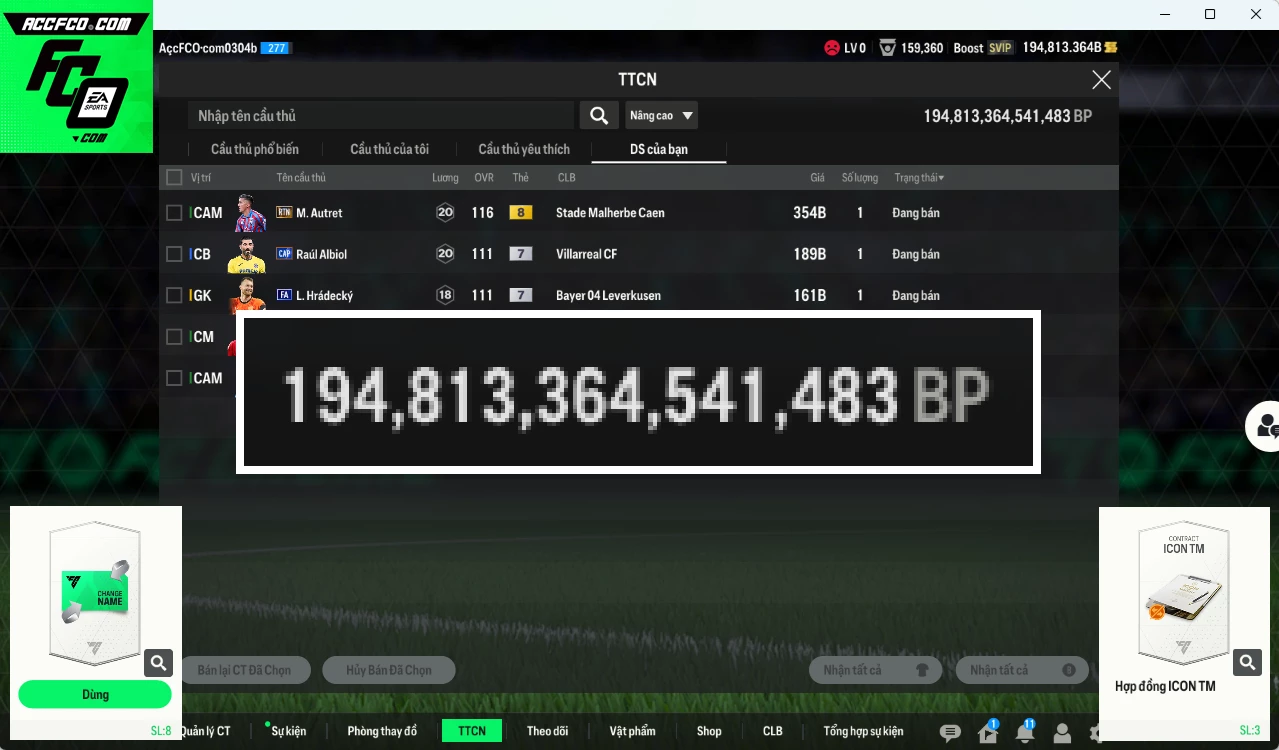Open the mailbox icon with badge 1

point(988,732)
